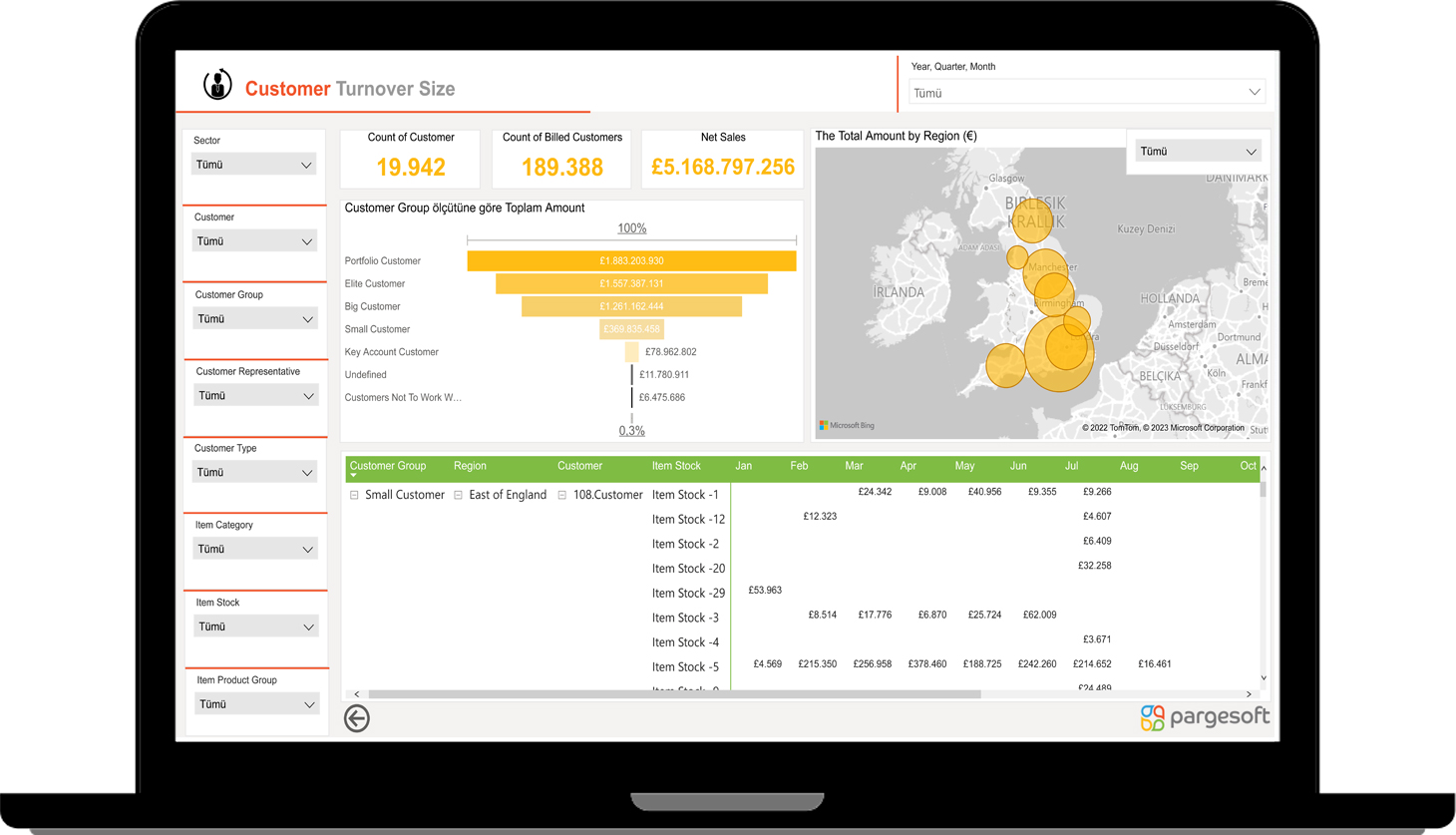The width and height of the screenshot is (1456, 835).
Task: Sort by the Region column header
Action: [470, 466]
